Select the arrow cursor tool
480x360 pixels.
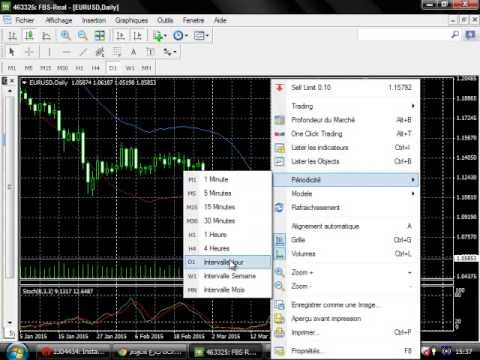pyautogui.click(x=12, y=52)
